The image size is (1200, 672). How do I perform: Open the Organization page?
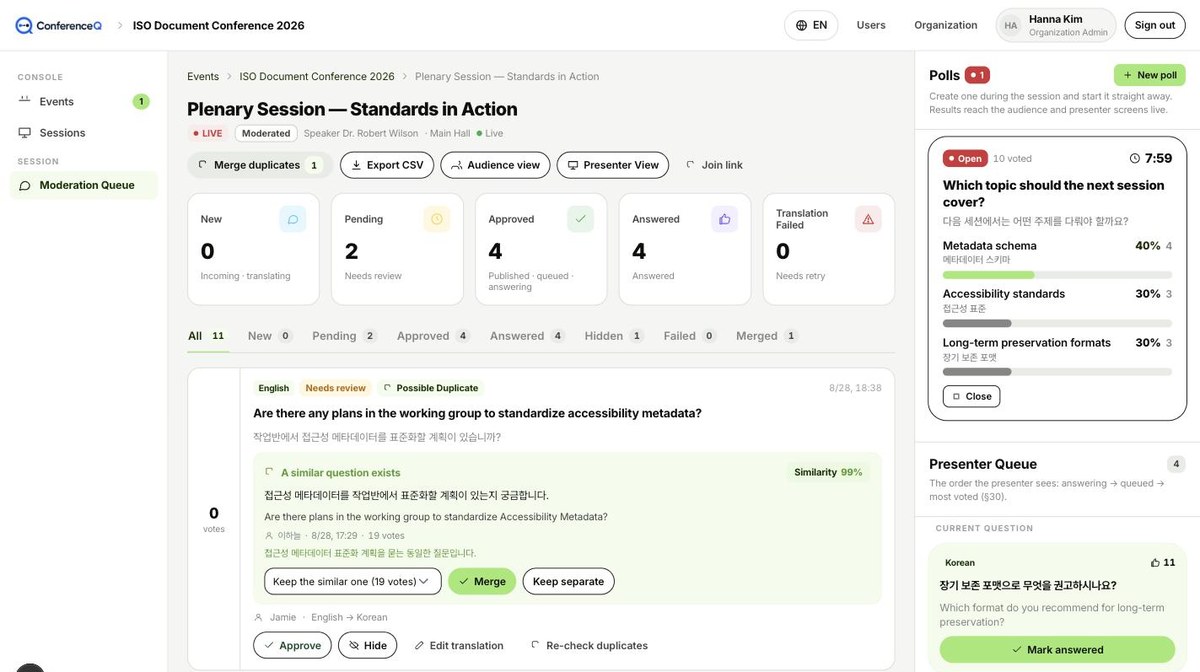[945, 25]
